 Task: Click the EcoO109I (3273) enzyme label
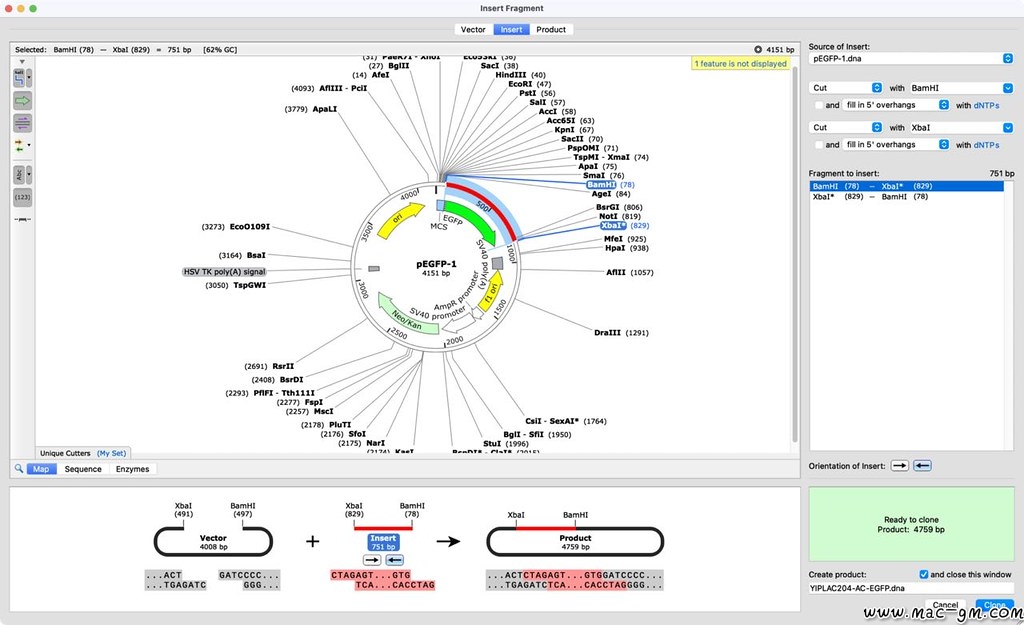pos(236,227)
